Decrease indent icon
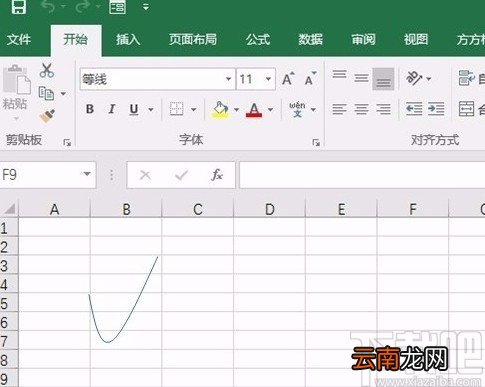The height and width of the screenshot is (387, 485). [x=414, y=109]
